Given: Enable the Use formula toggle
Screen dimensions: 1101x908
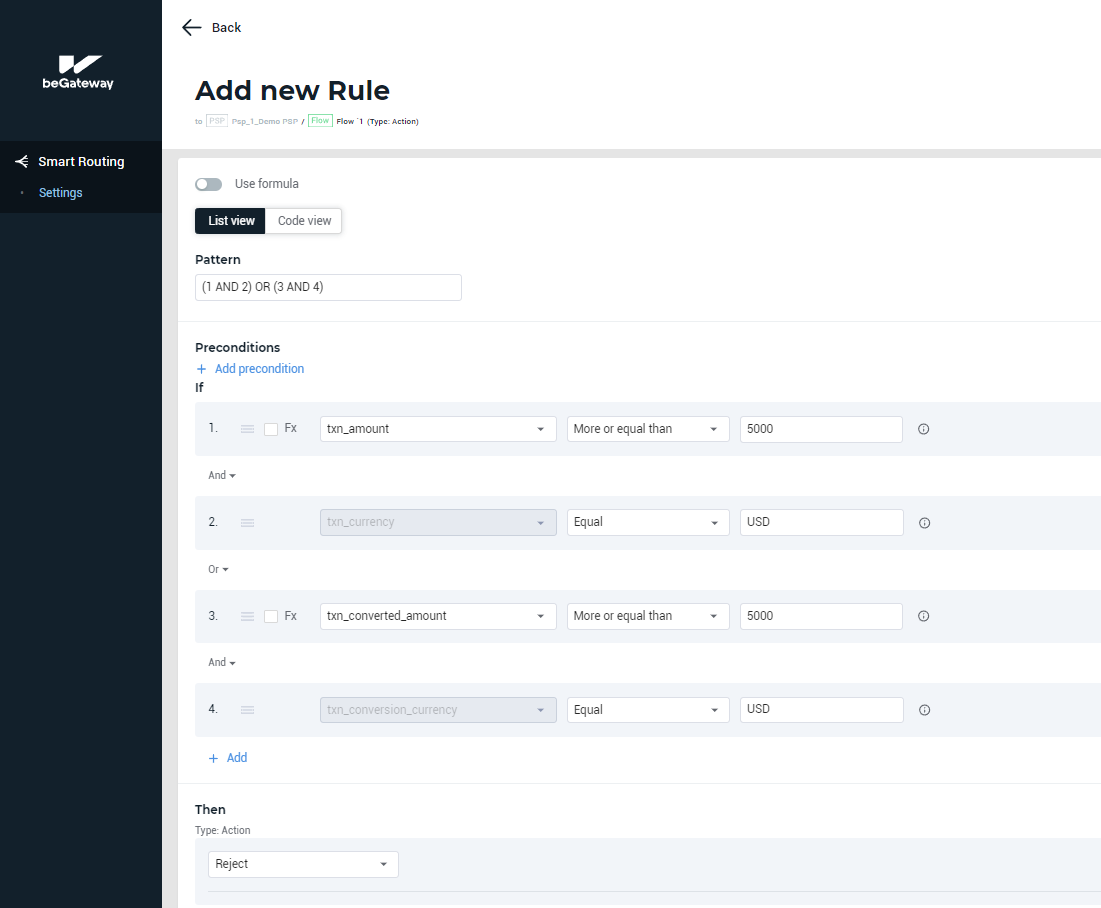Looking at the screenshot, I should pyautogui.click(x=208, y=184).
